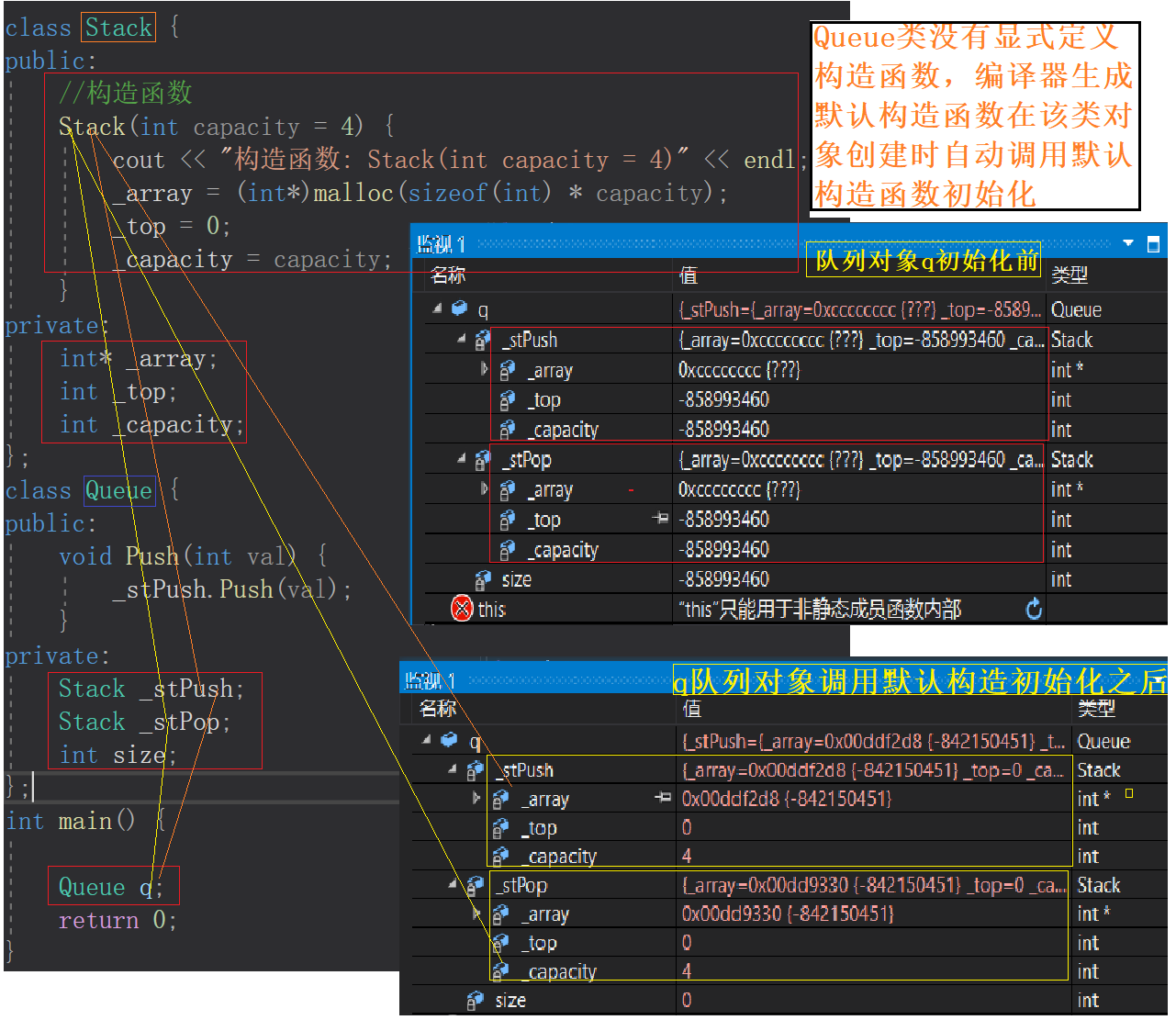Click refresh icon on the 'this' watch row
The image size is (1176, 1020).
[x=1034, y=609]
